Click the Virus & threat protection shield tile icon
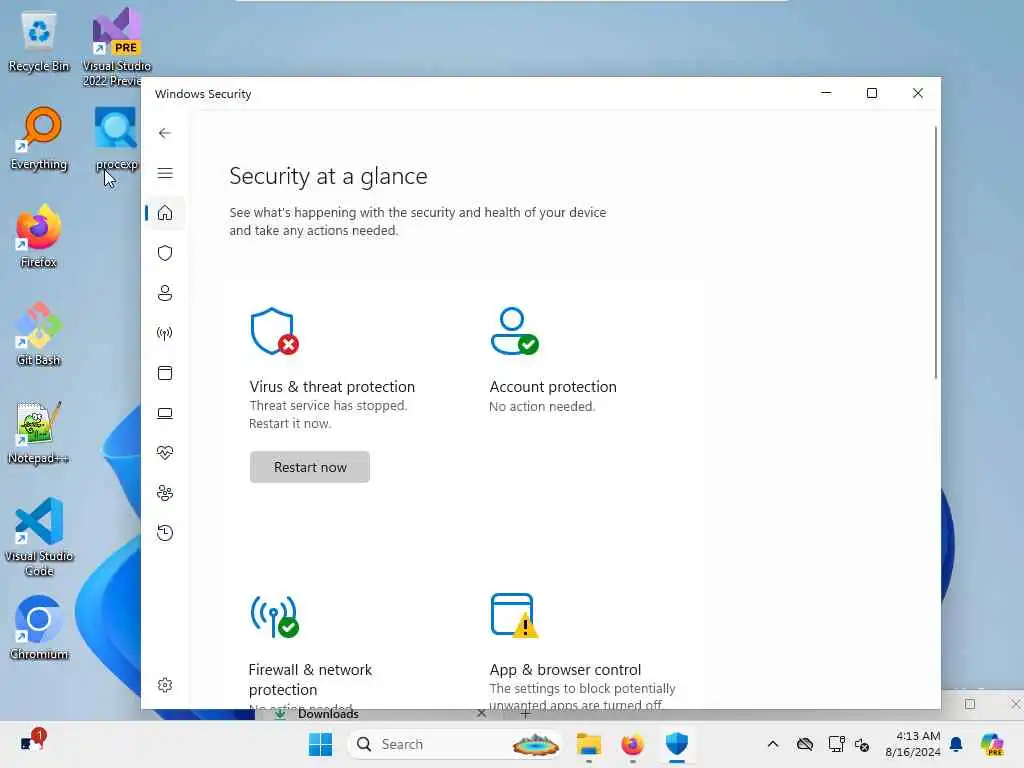 274,331
